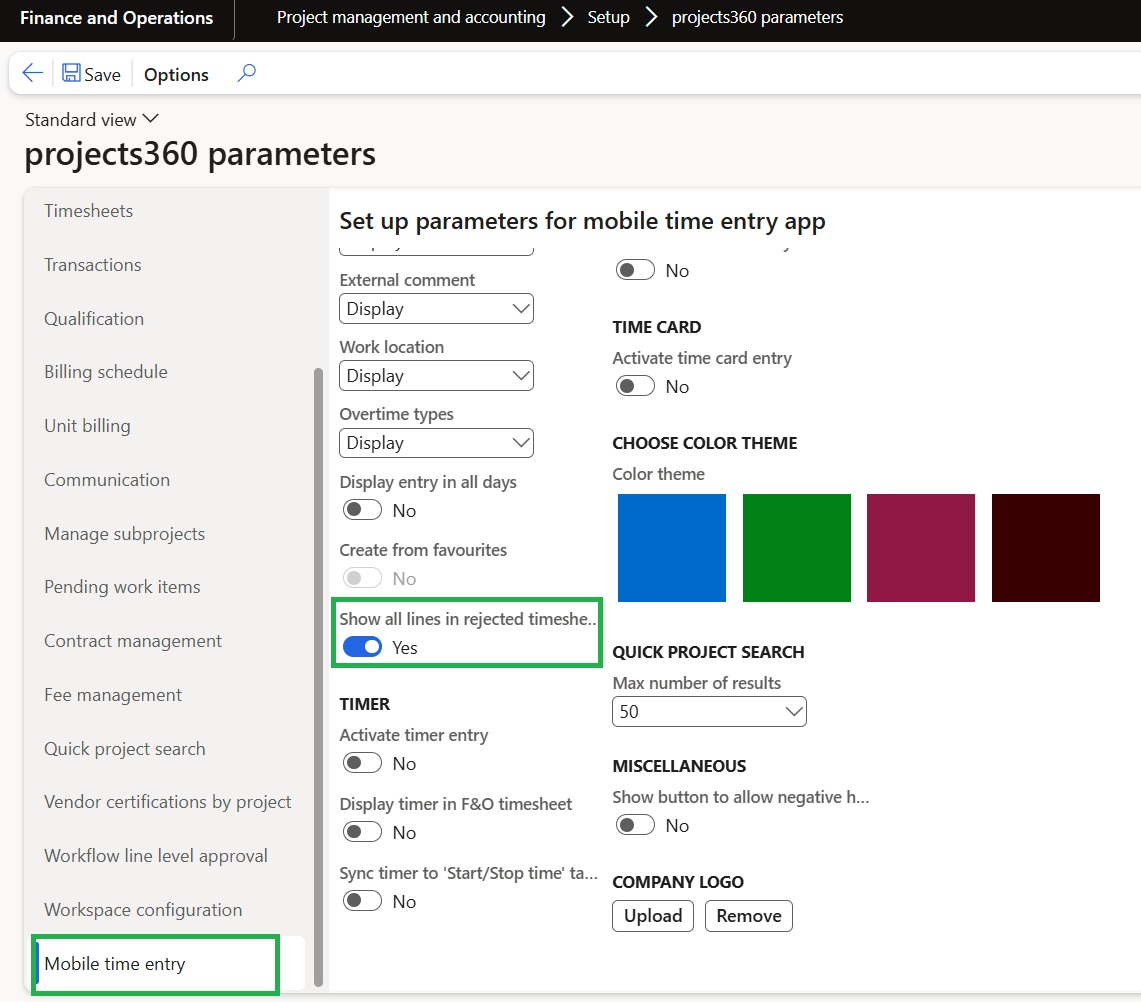The image size is (1141, 1002).
Task: Click the Save disk icon
Action: (72, 74)
